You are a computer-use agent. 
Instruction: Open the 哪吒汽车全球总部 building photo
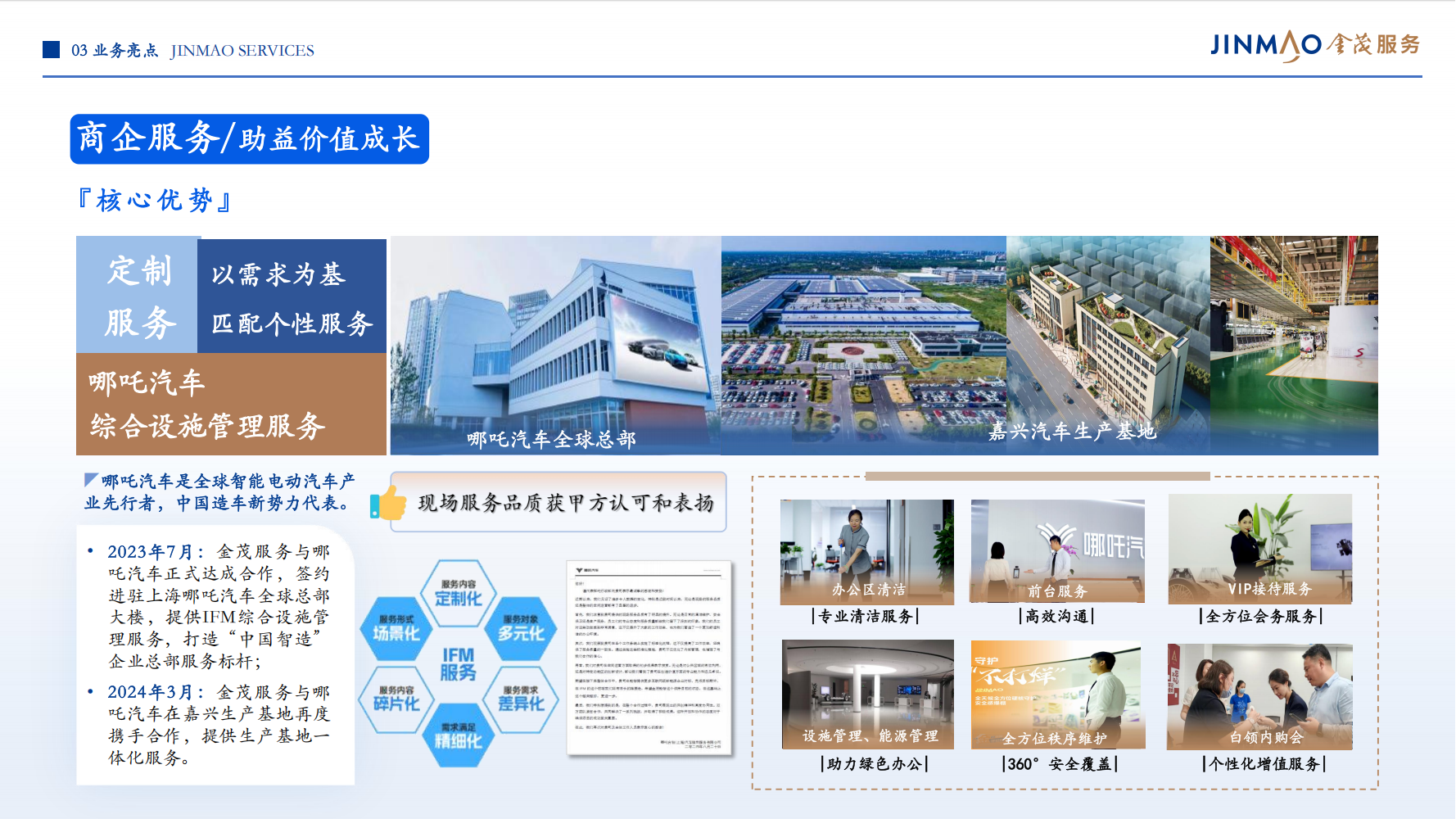555,346
